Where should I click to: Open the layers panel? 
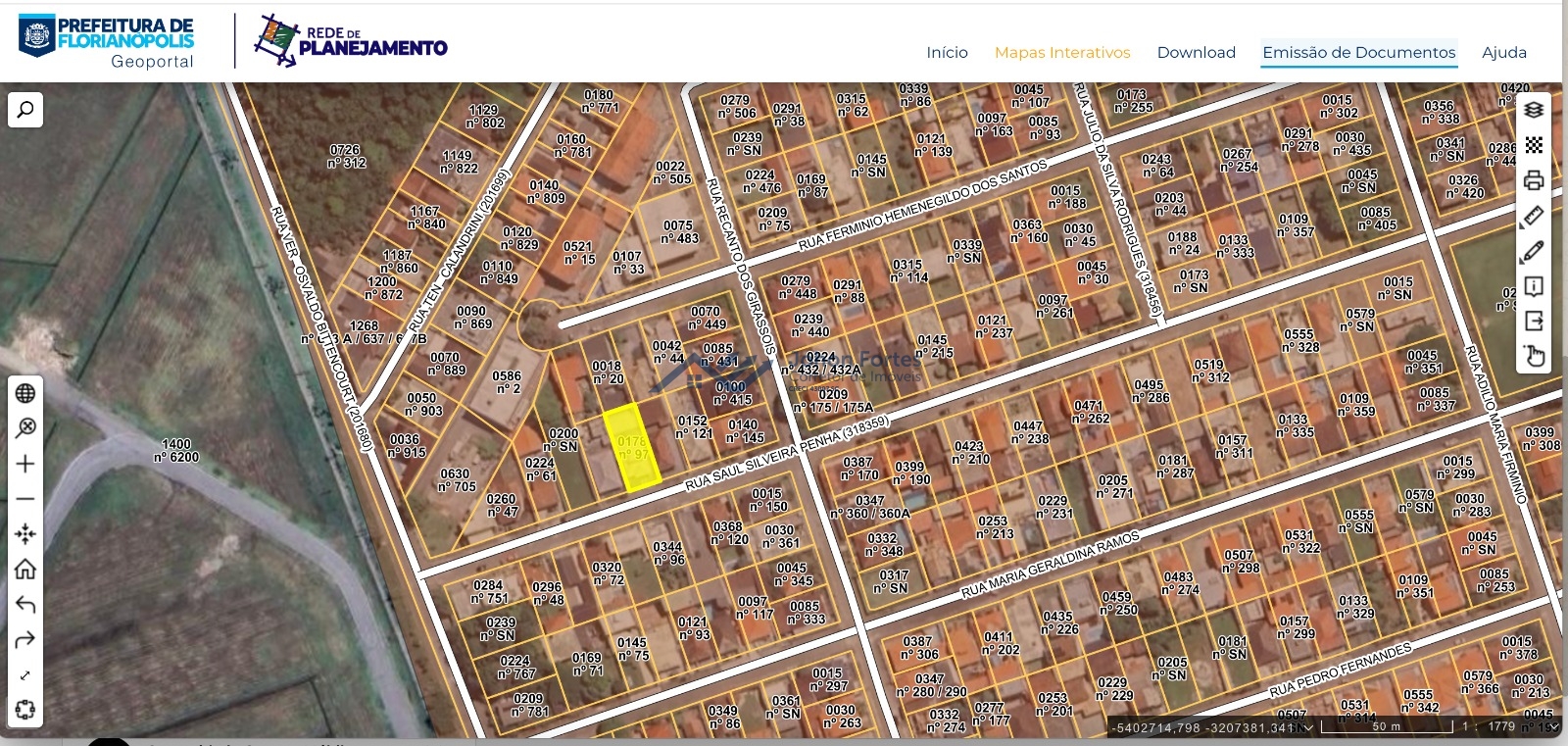[1534, 110]
